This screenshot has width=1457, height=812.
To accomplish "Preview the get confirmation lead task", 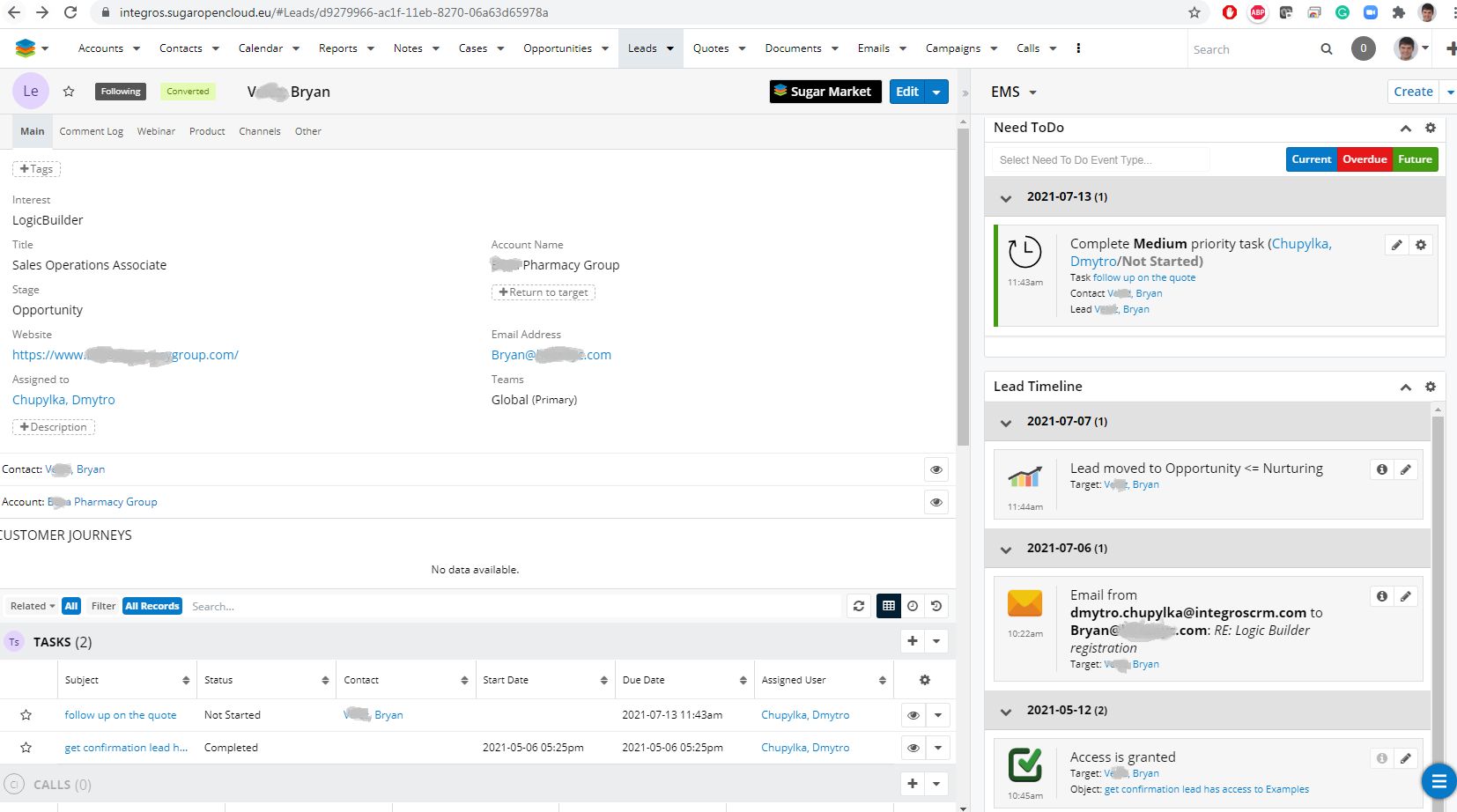I will [913, 748].
